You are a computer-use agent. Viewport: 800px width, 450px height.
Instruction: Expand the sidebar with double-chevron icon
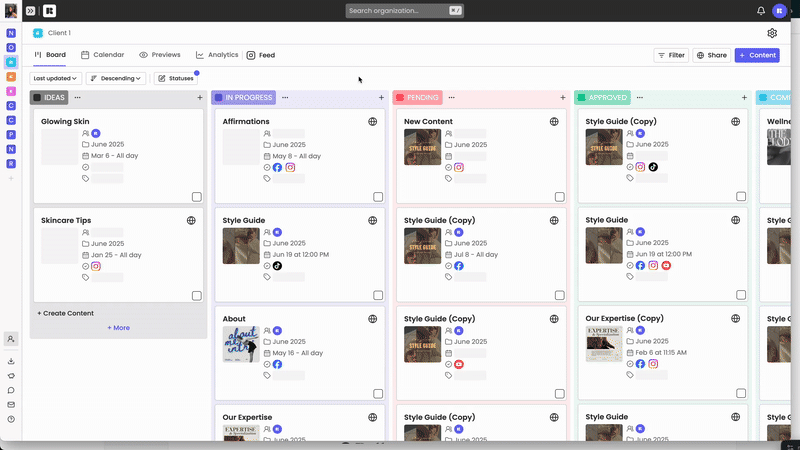coord(31,11)
